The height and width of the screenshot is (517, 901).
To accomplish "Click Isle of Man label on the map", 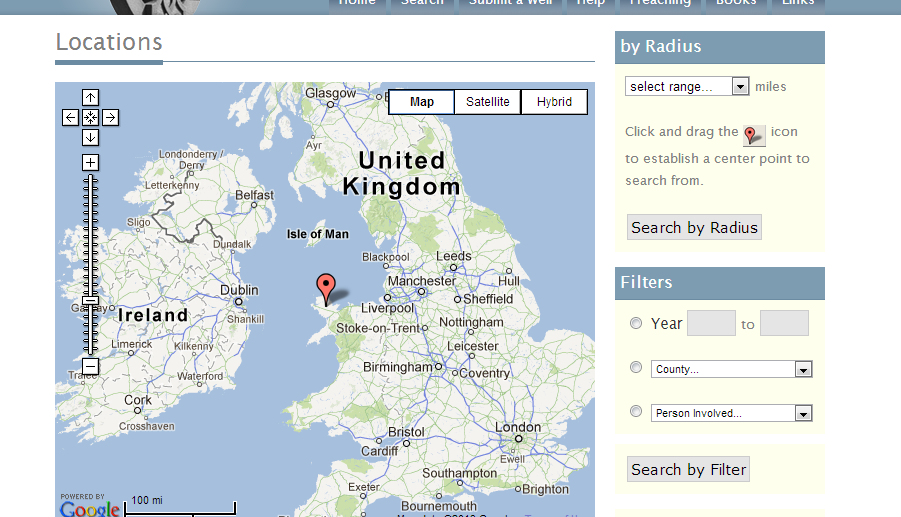I will click(x=318, y=234).
